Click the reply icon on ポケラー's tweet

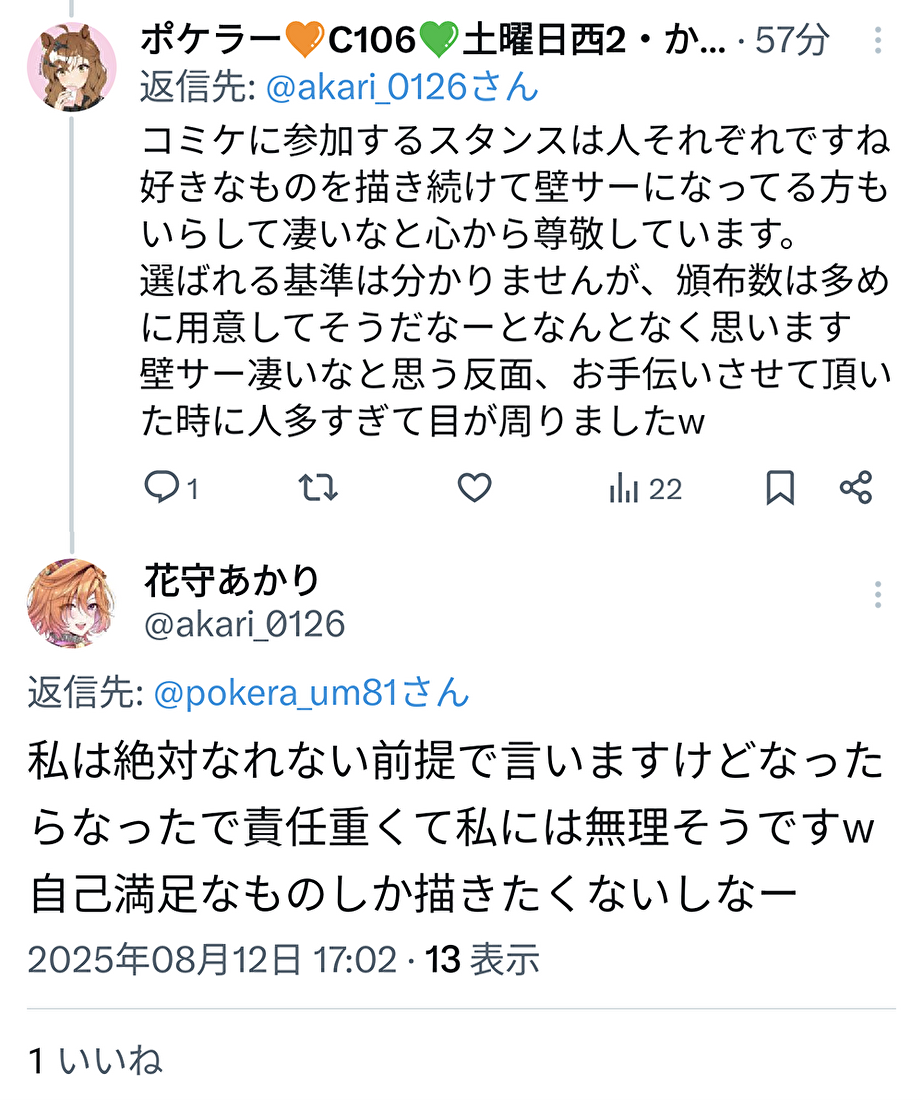point(161,488)
